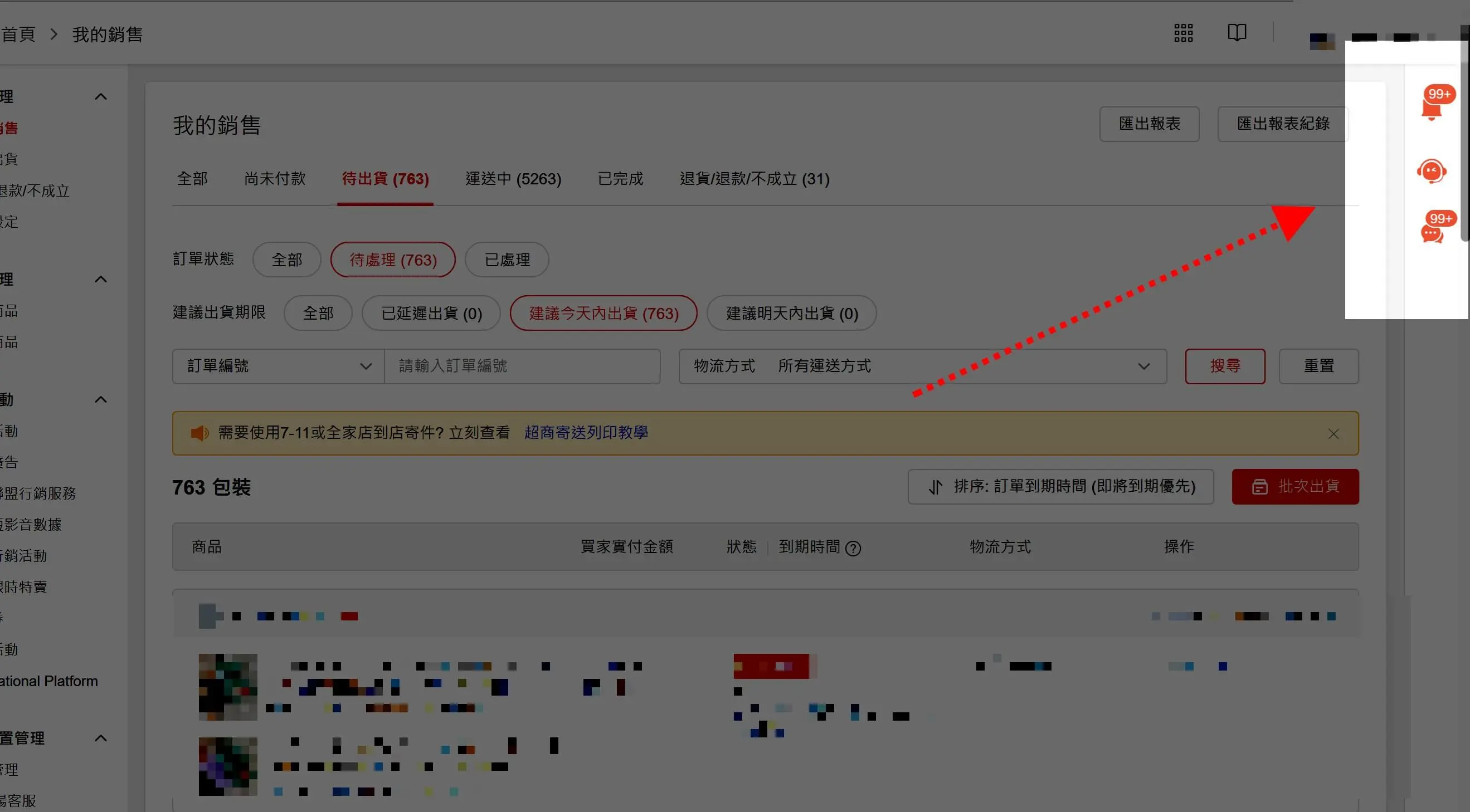Image resolution: width=1470 pixels, height=812 pixels.
Task: Open the apps grid icon in header
Action: [1184, 33]
